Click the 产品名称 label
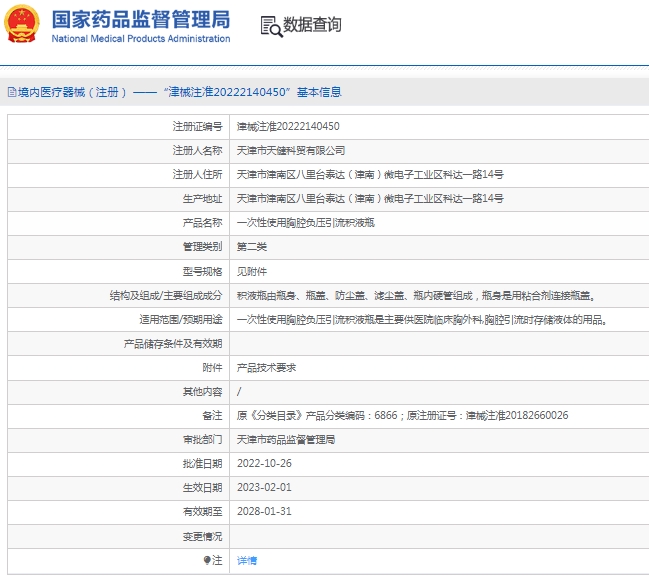This screenshot has width=649, height=583. click(x=202, y=223)
